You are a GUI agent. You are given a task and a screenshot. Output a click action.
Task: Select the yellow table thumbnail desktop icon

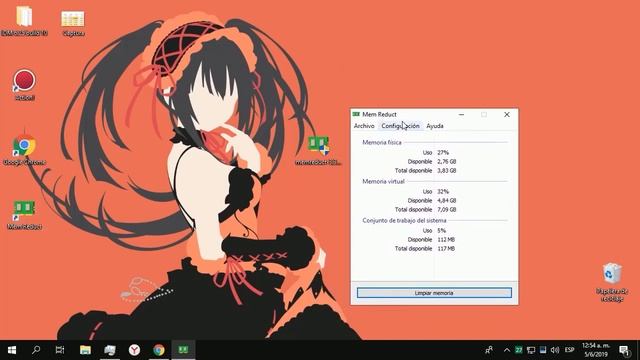73,24
